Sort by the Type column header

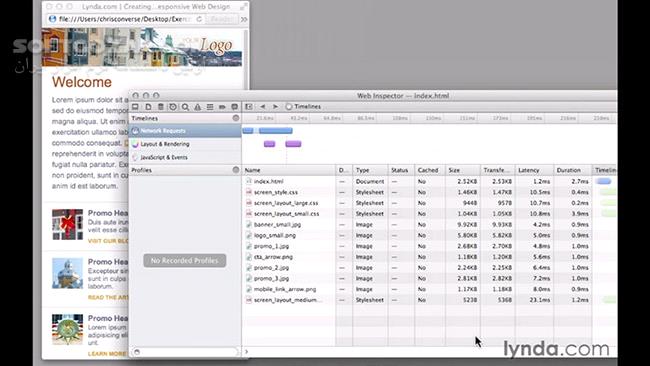tap(370, 170)
